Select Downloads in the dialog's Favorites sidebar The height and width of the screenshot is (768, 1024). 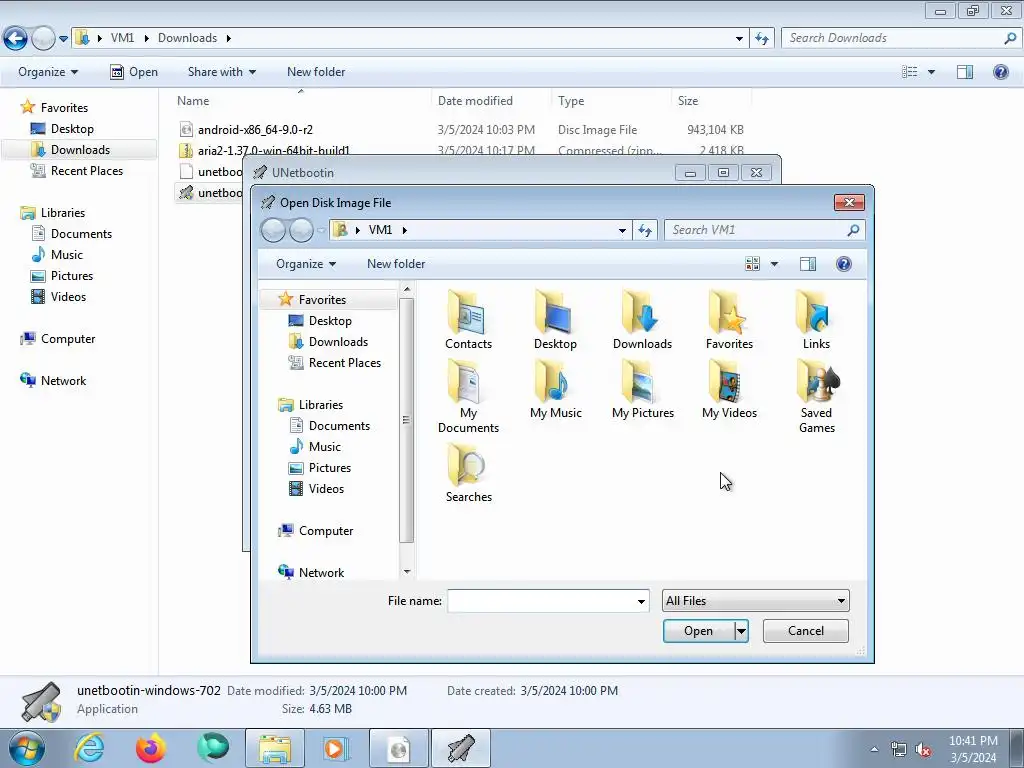coord(338,342)
